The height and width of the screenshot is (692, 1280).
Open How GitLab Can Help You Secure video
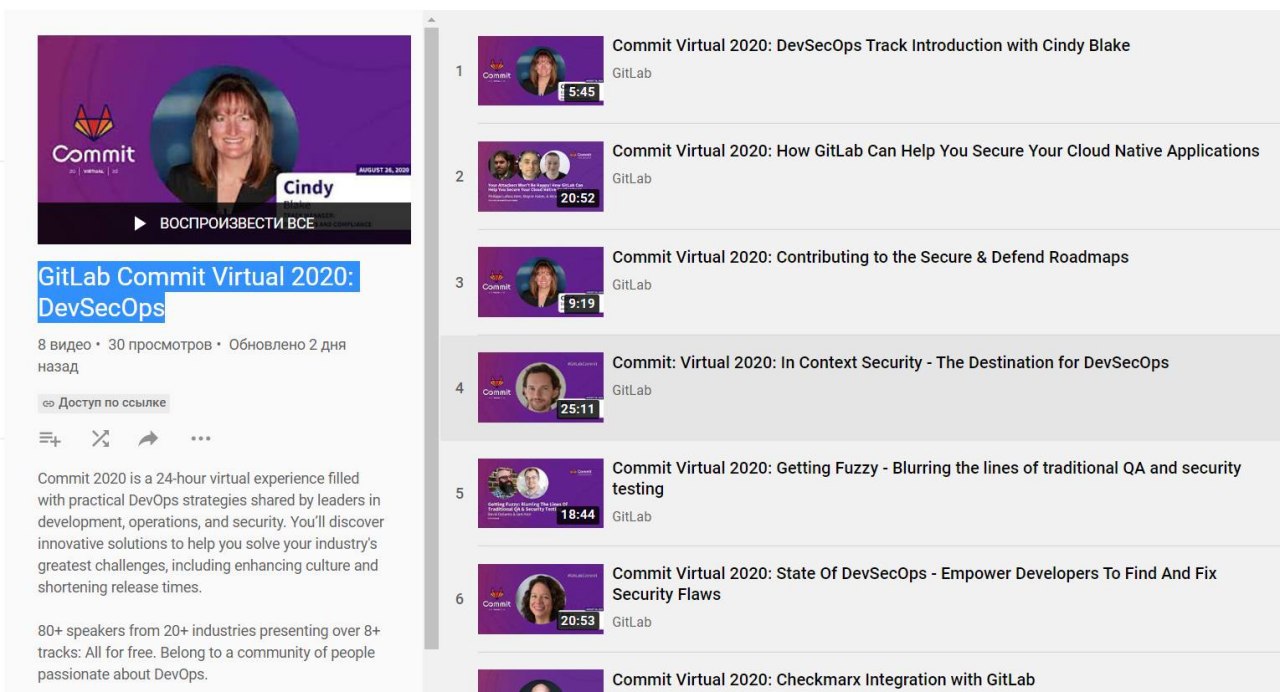tap(936, 151)
